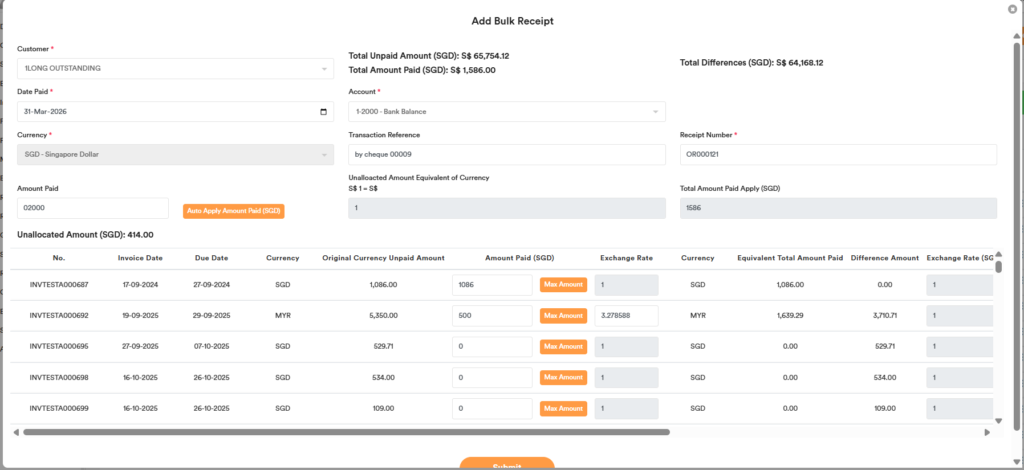
Task: Click the scroll left arrow of table
Action: [x=15, y=432]
